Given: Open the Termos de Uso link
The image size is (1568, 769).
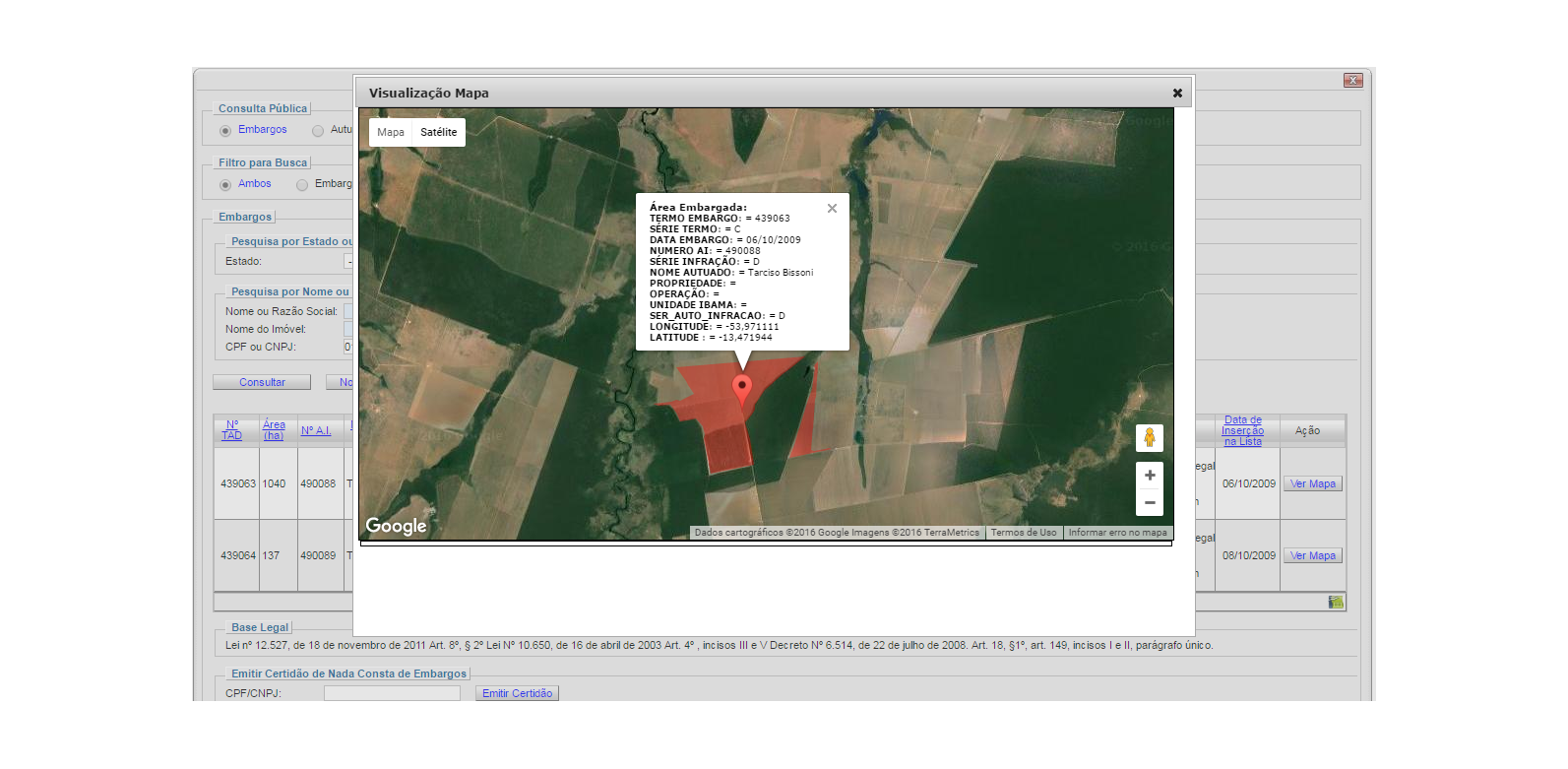Looking at the screenshot, I should point(1023,533).
